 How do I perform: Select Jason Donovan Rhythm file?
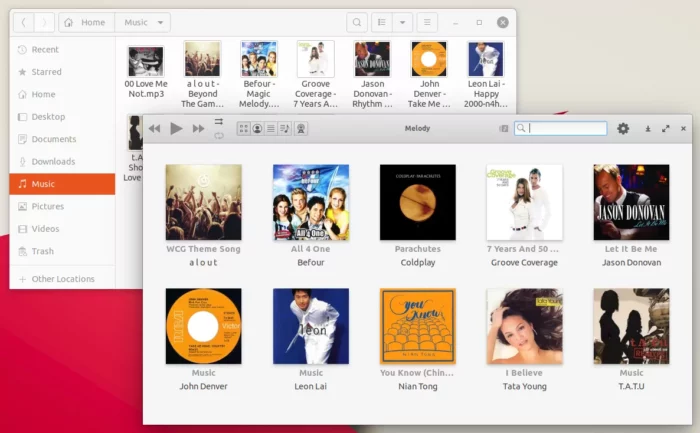point(372,75)
